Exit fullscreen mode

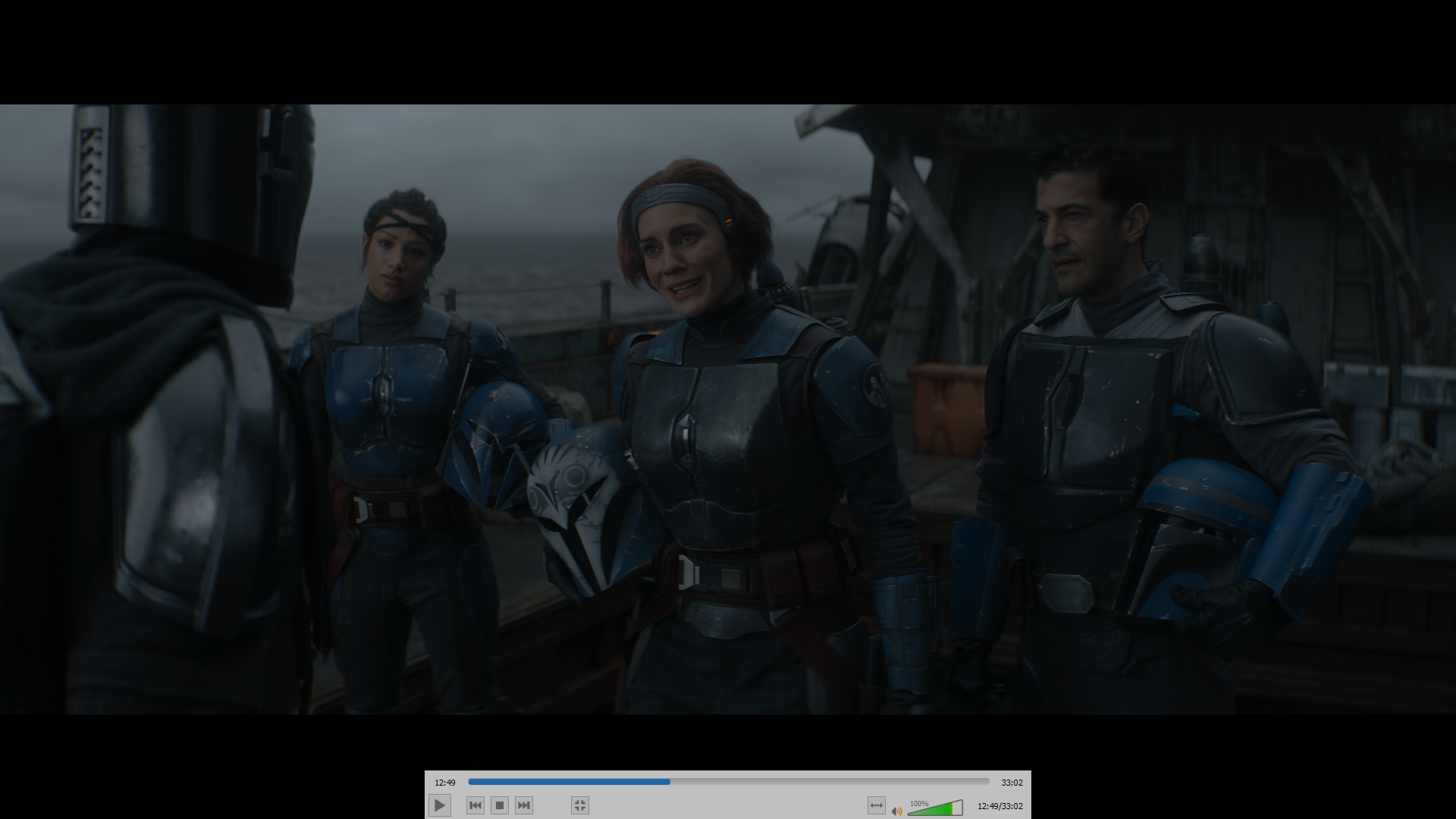pyautogui.click(x=580, y=805)
